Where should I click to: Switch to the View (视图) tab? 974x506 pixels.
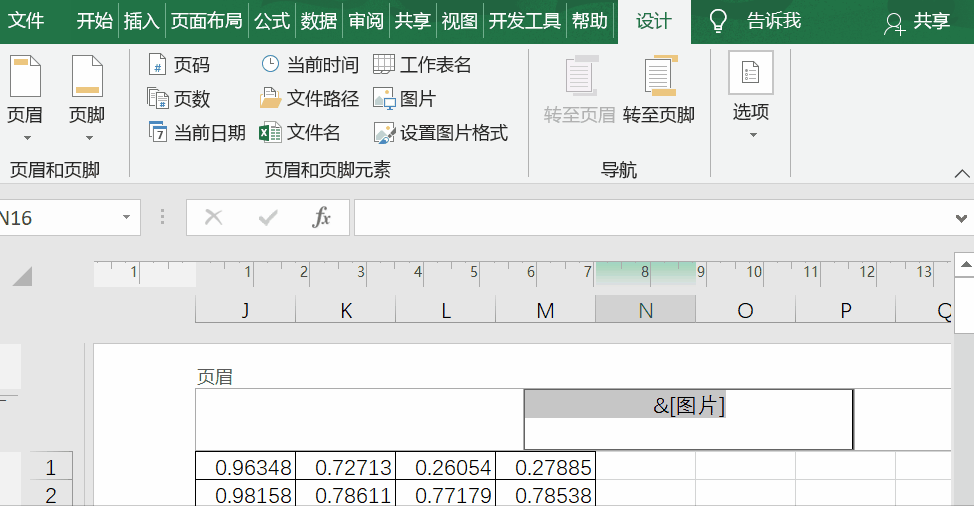tap(460, 21)
